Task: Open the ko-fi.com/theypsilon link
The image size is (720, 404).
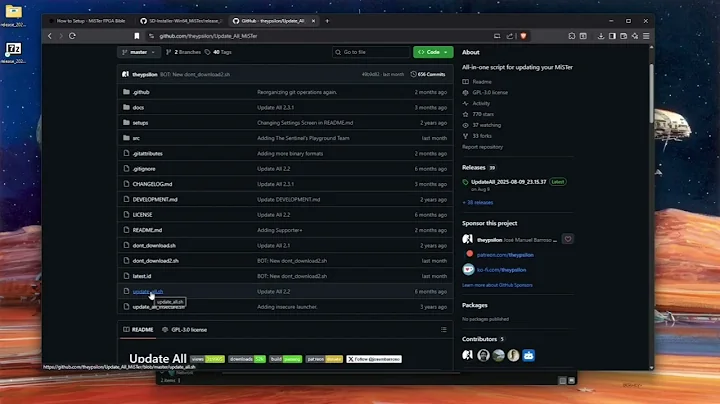Action: pyautogui.click(x=501, y=270)
